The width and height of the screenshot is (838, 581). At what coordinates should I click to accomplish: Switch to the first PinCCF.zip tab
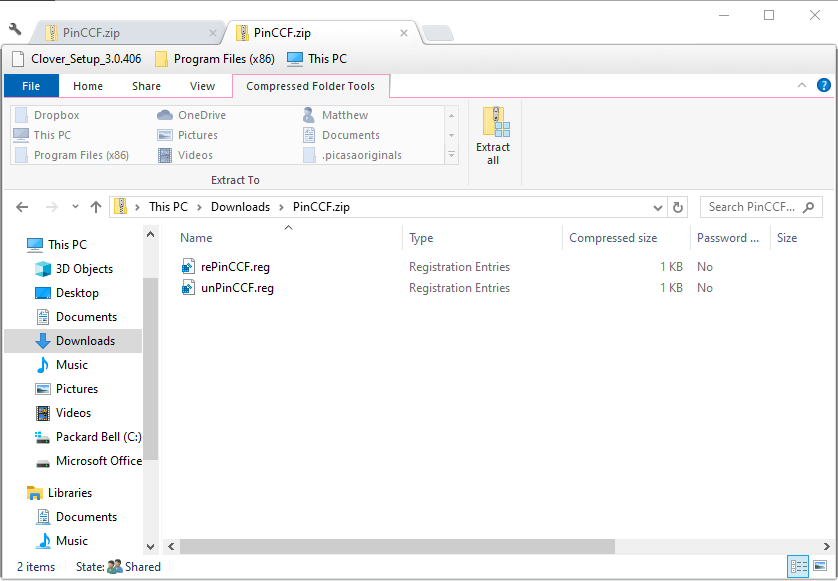(128, 33)
